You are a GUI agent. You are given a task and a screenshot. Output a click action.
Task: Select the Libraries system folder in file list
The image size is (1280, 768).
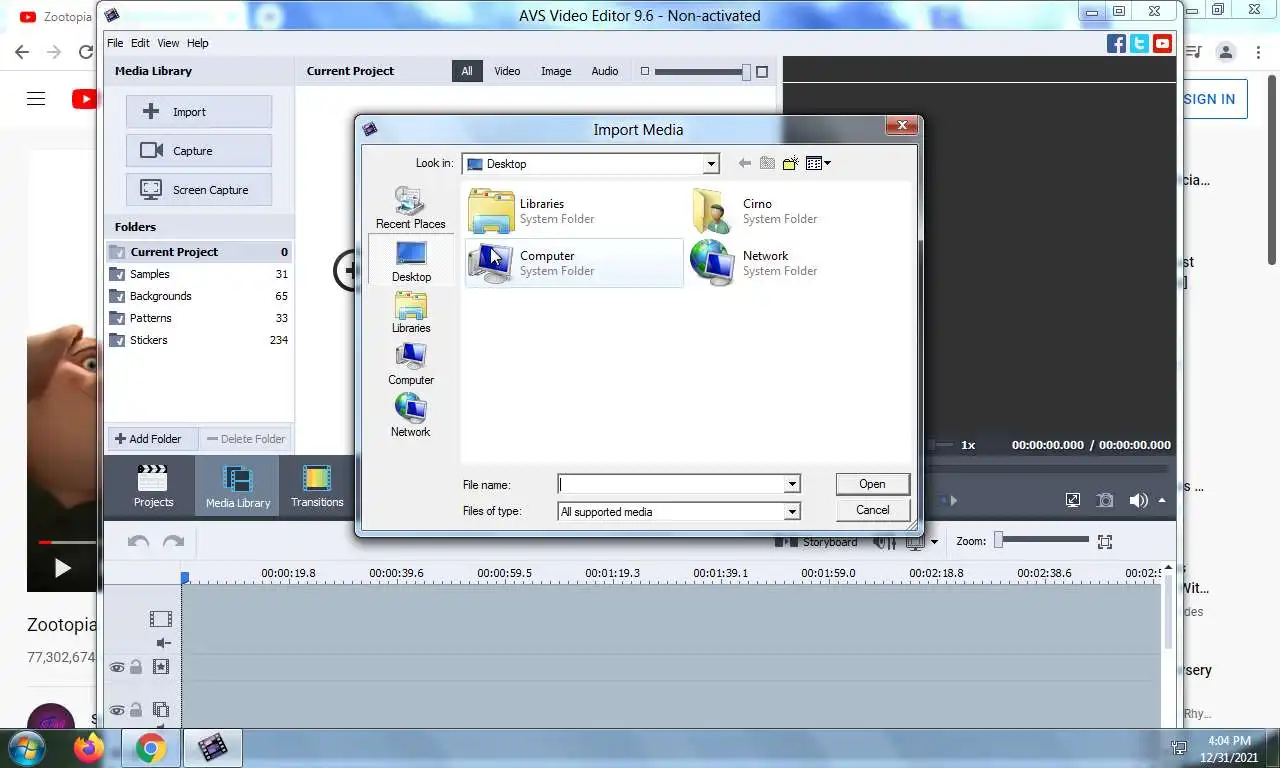[x=573, y=211]
